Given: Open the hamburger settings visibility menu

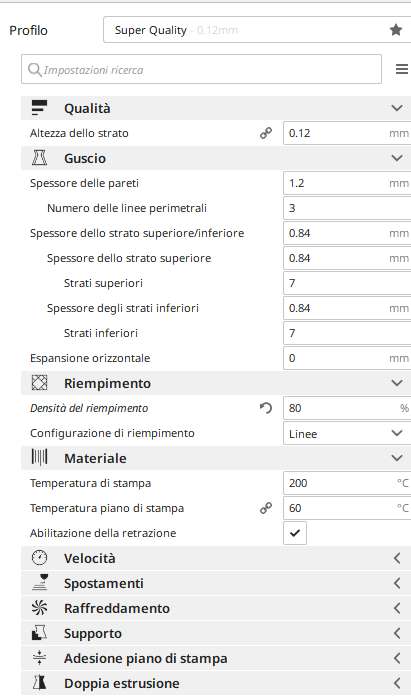Looking at the screenshot, I should click(x=402, y=69).
